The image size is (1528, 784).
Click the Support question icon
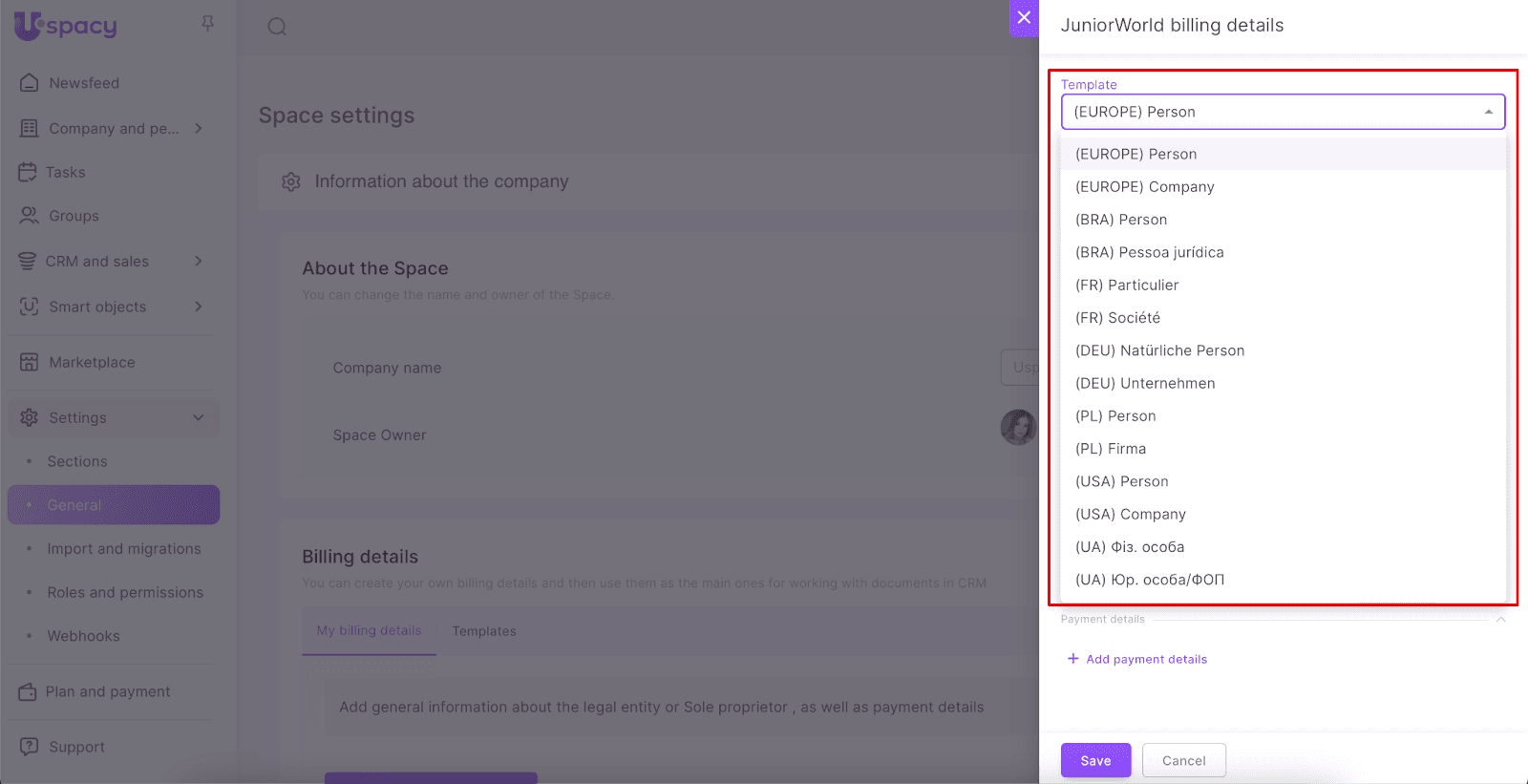coord(30,747)
